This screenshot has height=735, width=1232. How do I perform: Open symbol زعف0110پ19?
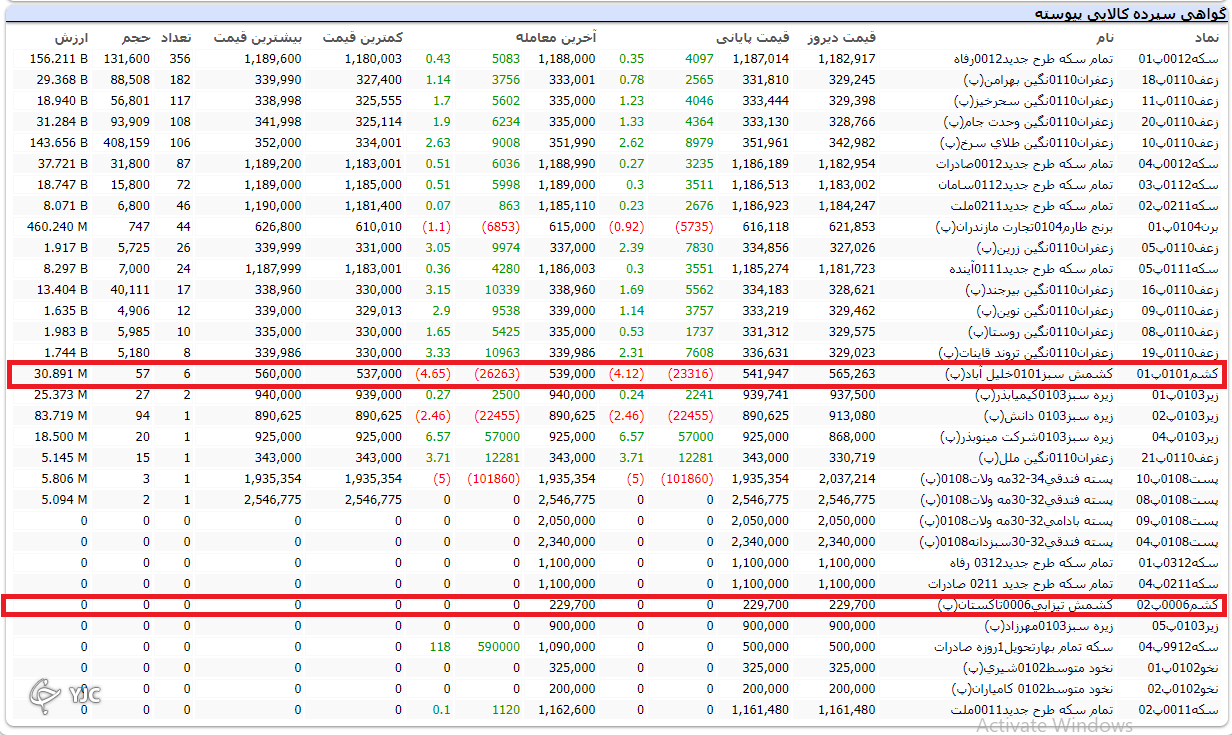[1180, 353]
